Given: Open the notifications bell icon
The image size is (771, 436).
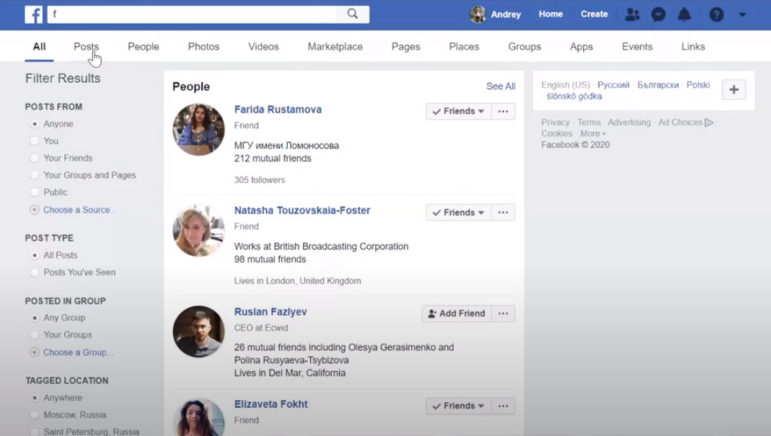Looking at the screenshot, I should [x=685, y=14].
